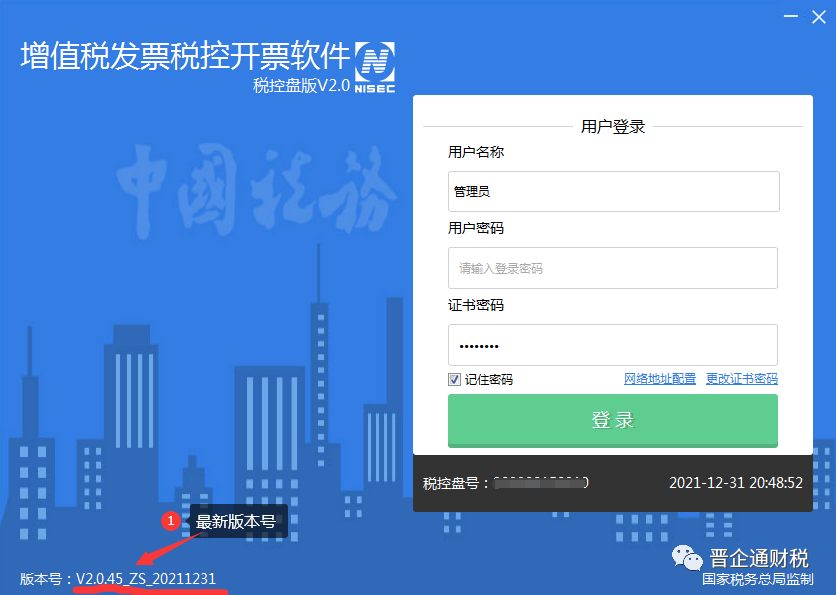Viewport: 836px width, 595px height.
Task: Click the green 登录 login button
Action: (x=613, y=420)
